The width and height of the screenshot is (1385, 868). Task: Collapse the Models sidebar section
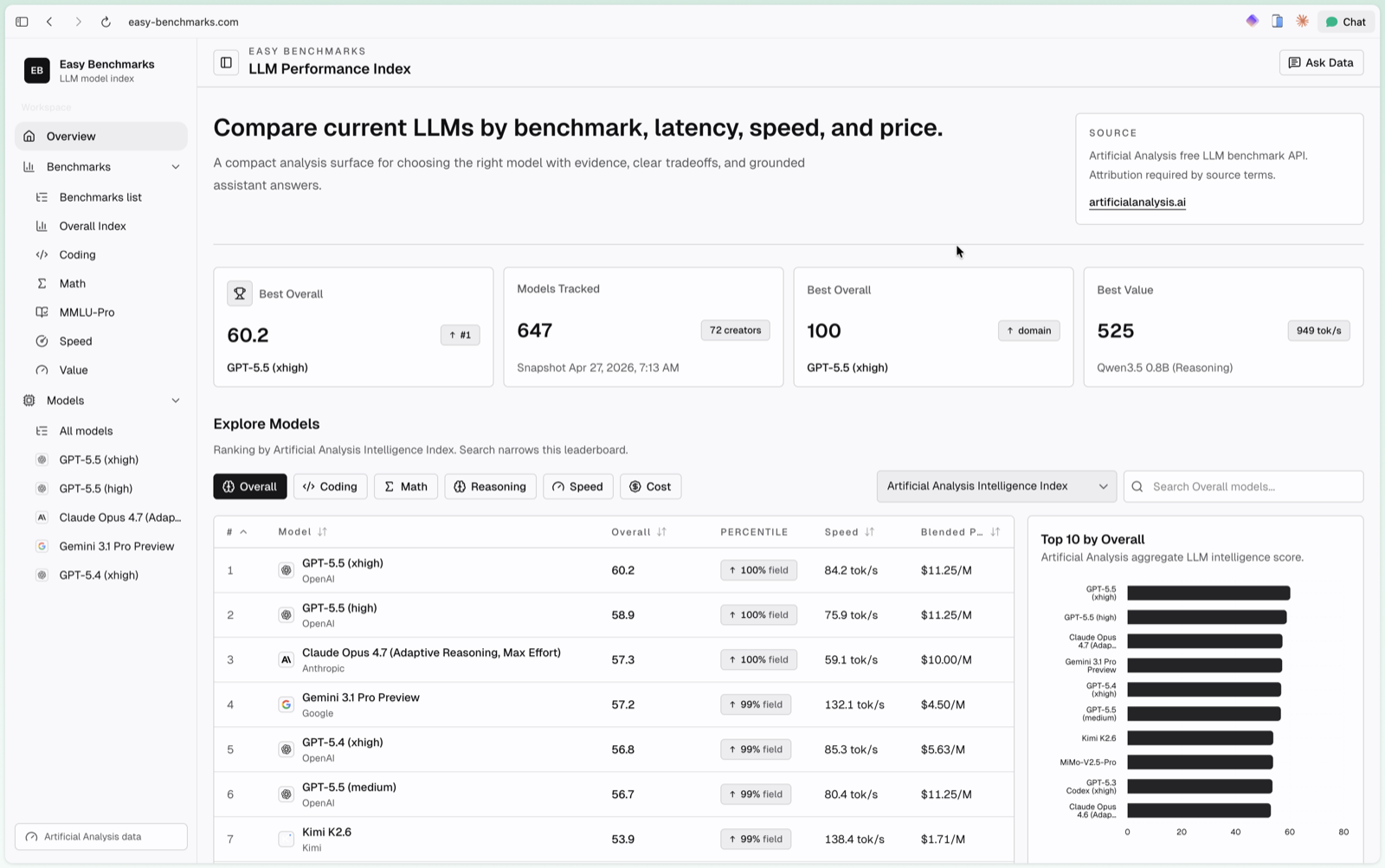coord(176,401)
